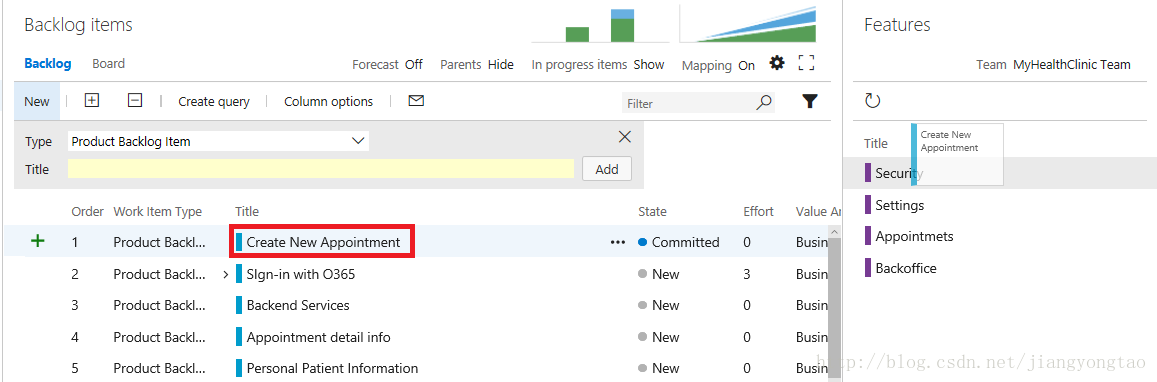Click the collapse all minus icon
Screen dimensions: 1157x382
(134, 100)
